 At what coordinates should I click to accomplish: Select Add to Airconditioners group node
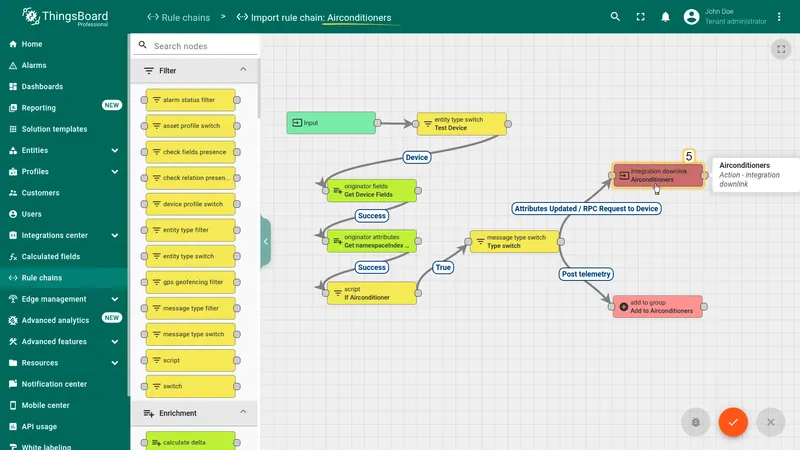(x=658, y=307)
